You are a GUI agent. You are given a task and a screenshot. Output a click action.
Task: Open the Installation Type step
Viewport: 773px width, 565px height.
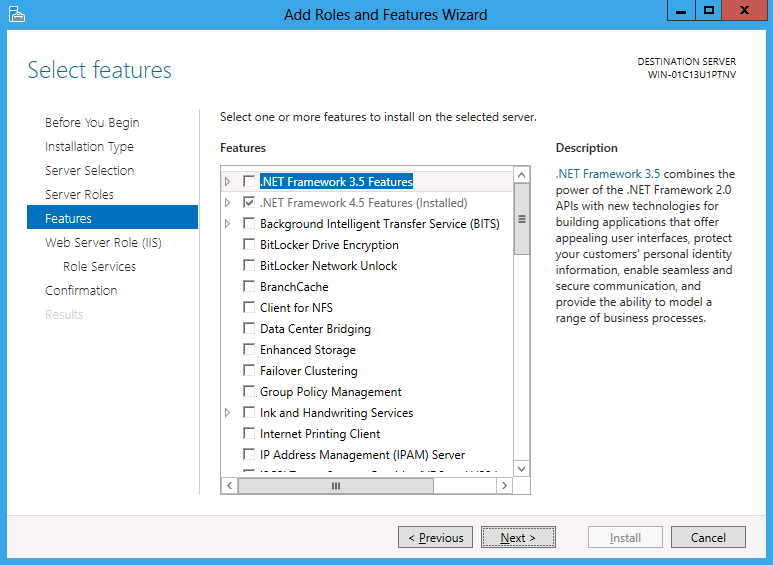pyautogui.click(x=89, y=146)
